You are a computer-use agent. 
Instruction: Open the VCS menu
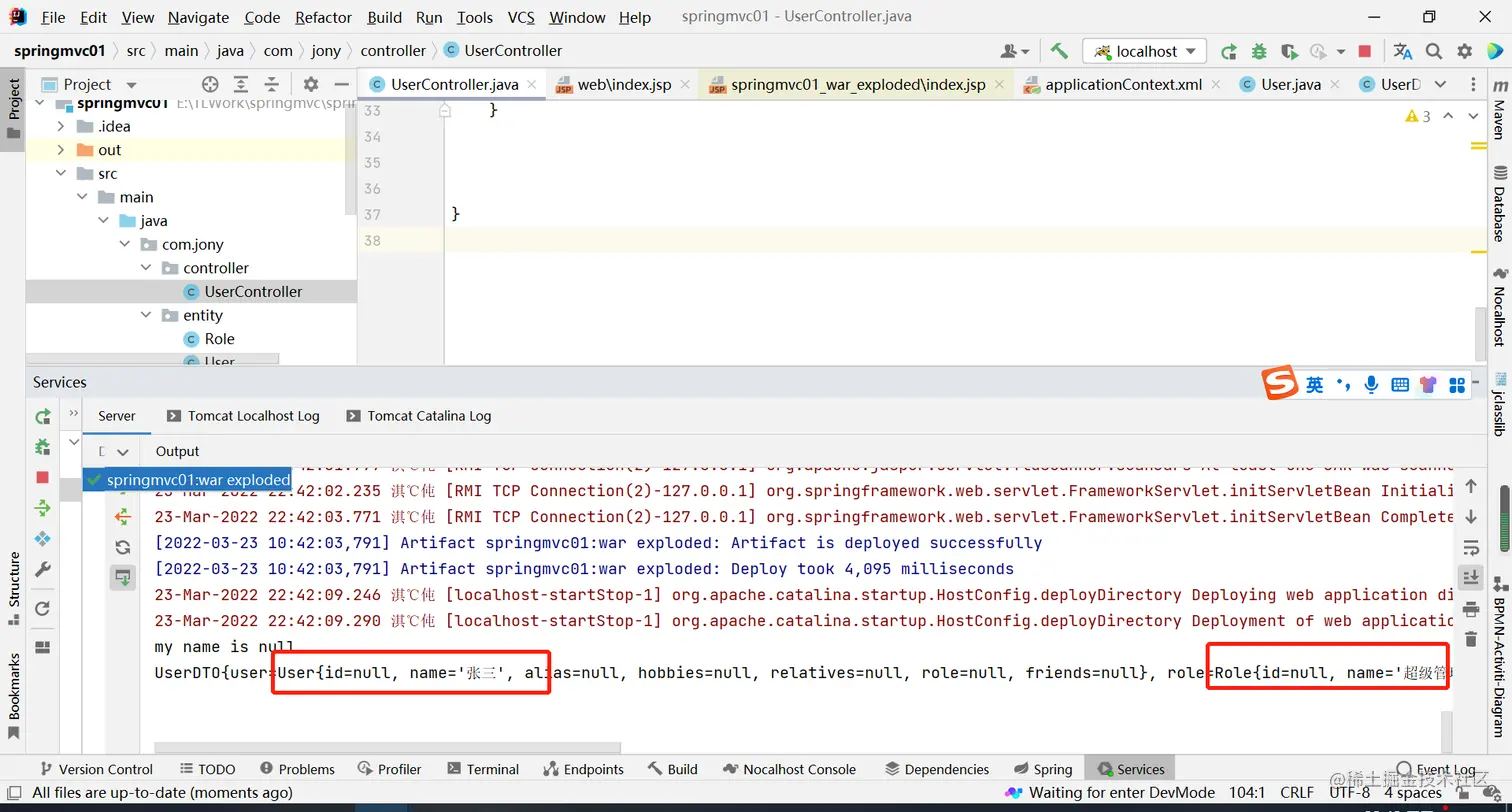pyautogui.click(x=521, y=17)
